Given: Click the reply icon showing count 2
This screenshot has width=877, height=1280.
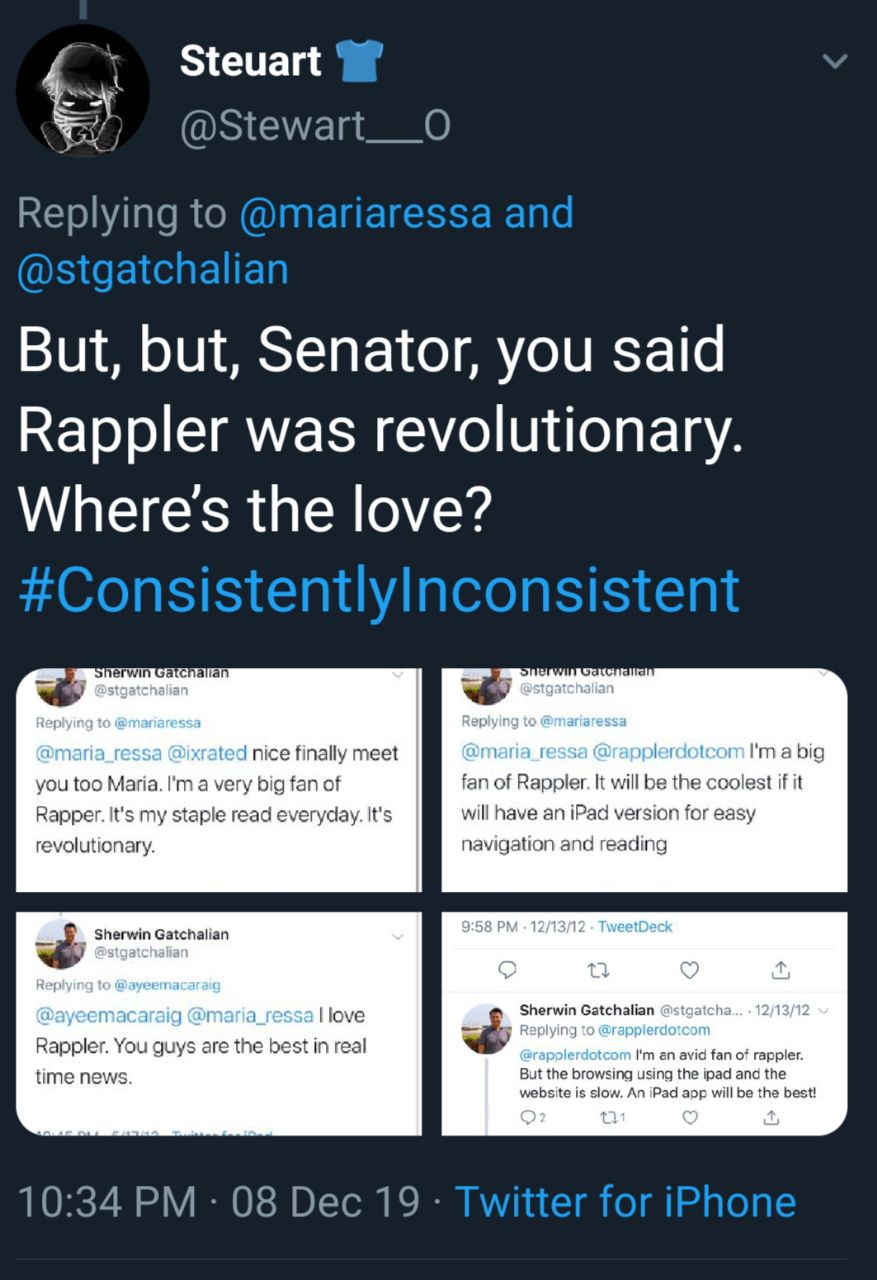Looking at the screenshot, I should pos(528,1118).
